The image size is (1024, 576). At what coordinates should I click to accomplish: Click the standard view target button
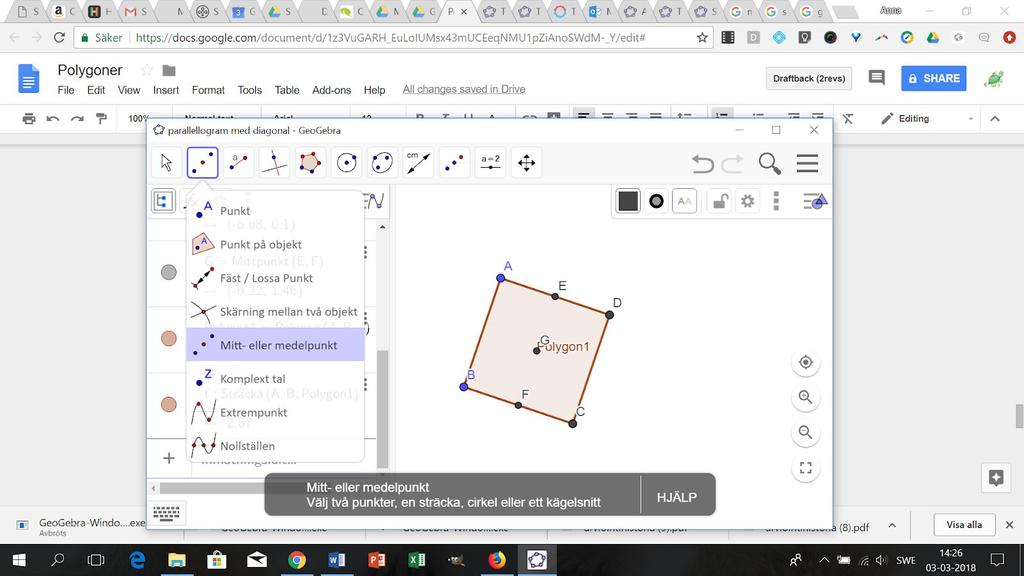806,362
